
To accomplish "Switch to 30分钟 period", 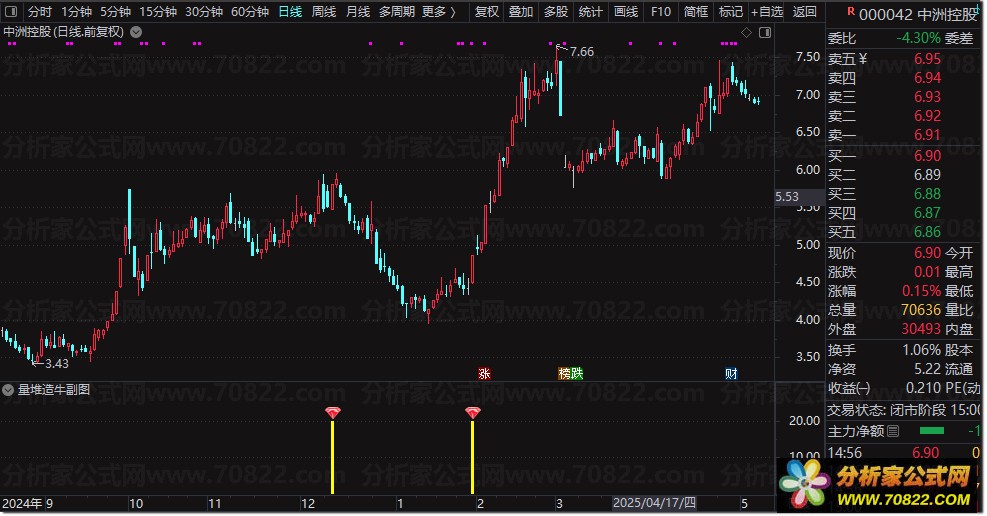I will click(203, 11).
